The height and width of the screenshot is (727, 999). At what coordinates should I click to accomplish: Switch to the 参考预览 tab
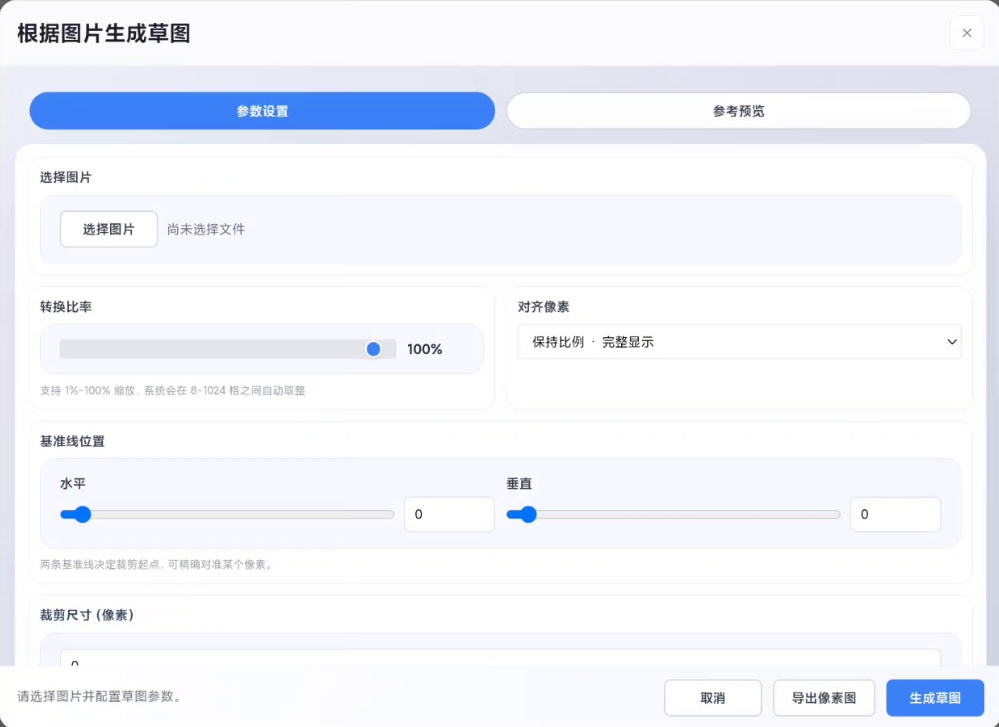pyautogui.click(x=738, y=110)
